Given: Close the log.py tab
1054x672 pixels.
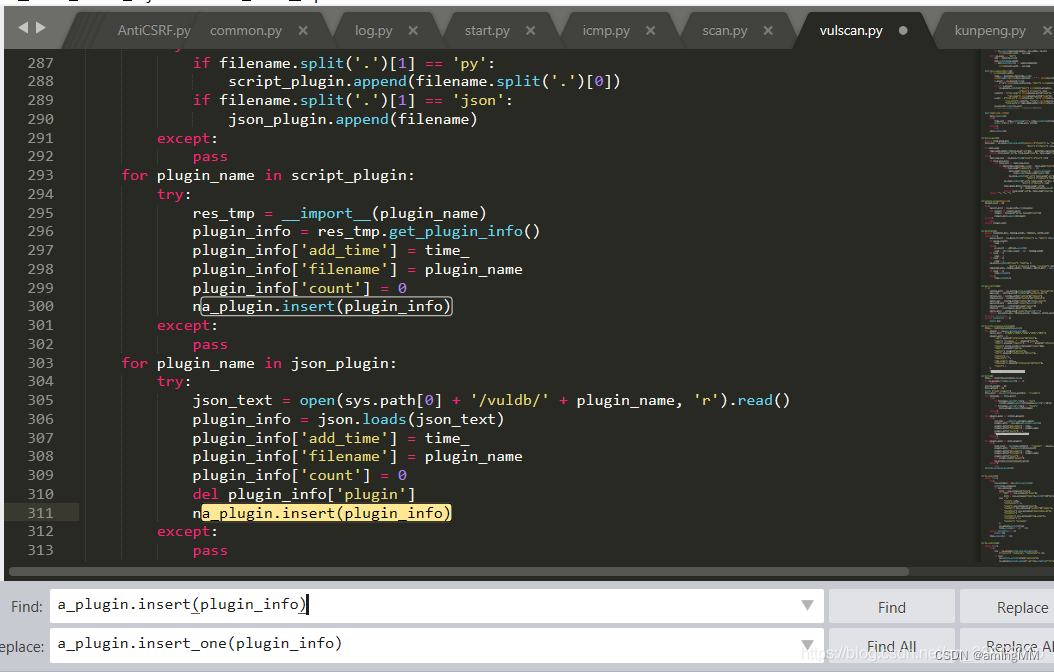Looking at the screenshot, I should [x=413, y=31].
